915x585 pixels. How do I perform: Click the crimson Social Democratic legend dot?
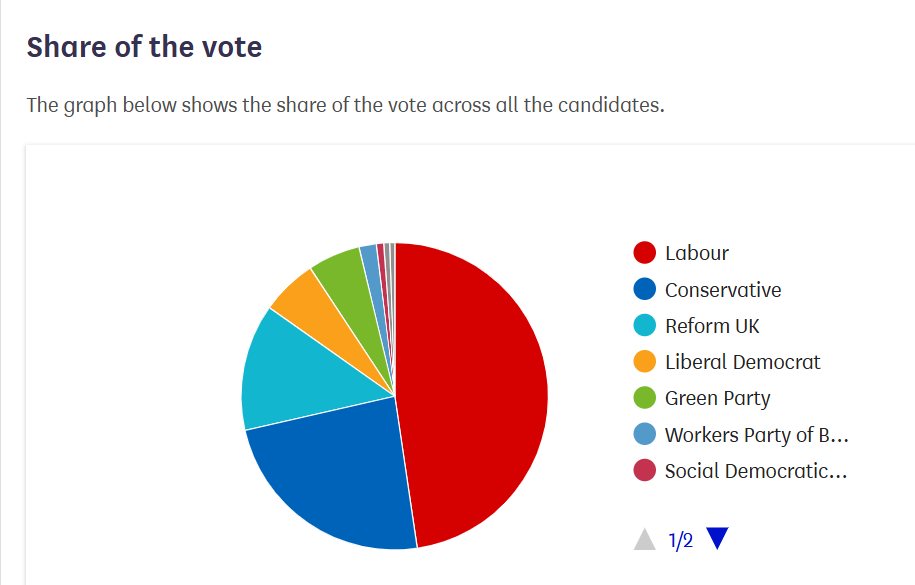click(x=645, y=471)
